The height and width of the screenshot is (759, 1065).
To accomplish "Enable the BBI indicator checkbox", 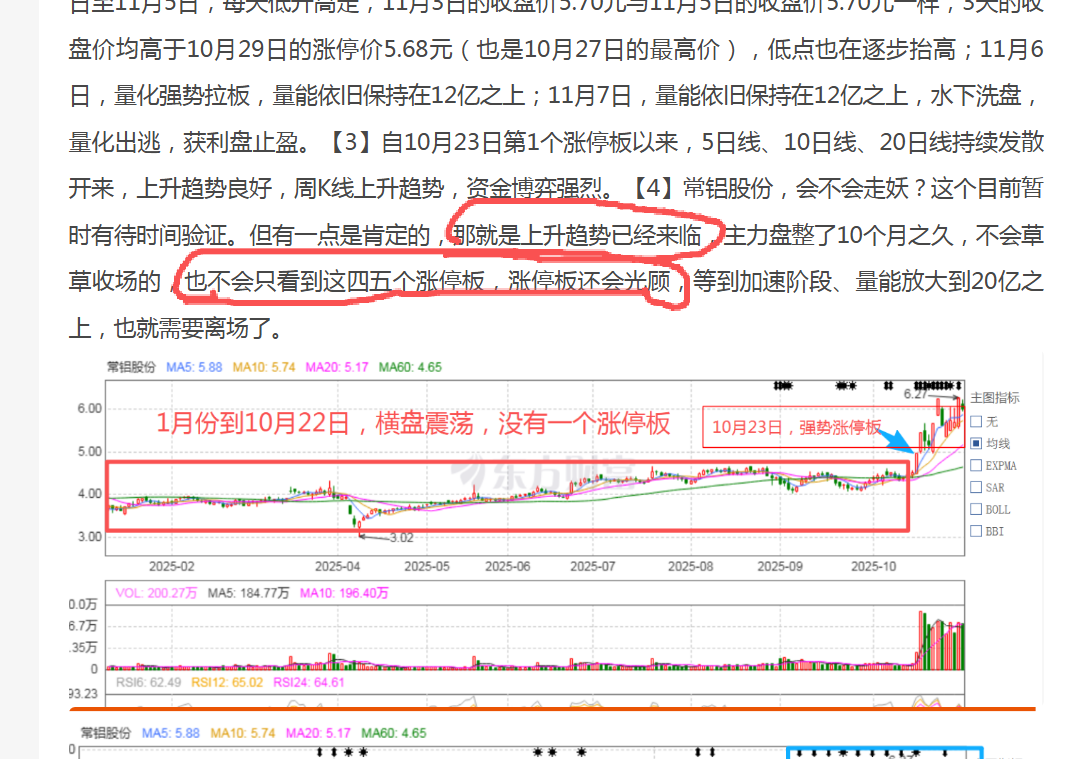I will (976, 531).
